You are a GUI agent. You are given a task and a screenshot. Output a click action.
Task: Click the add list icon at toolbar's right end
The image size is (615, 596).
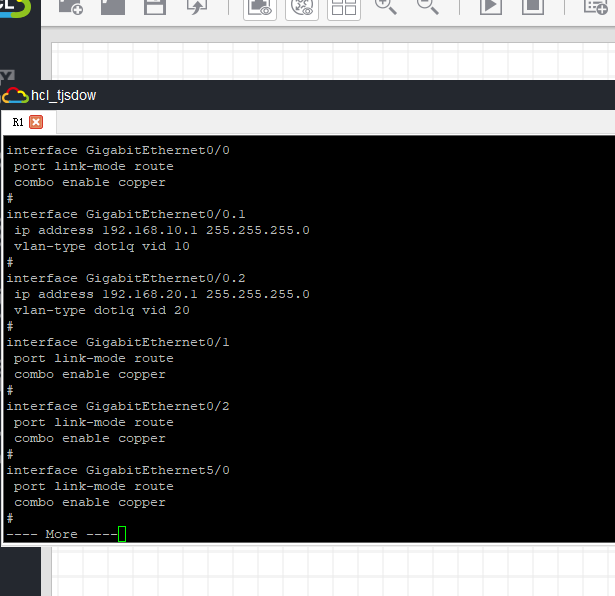click(x=596, y=6)
